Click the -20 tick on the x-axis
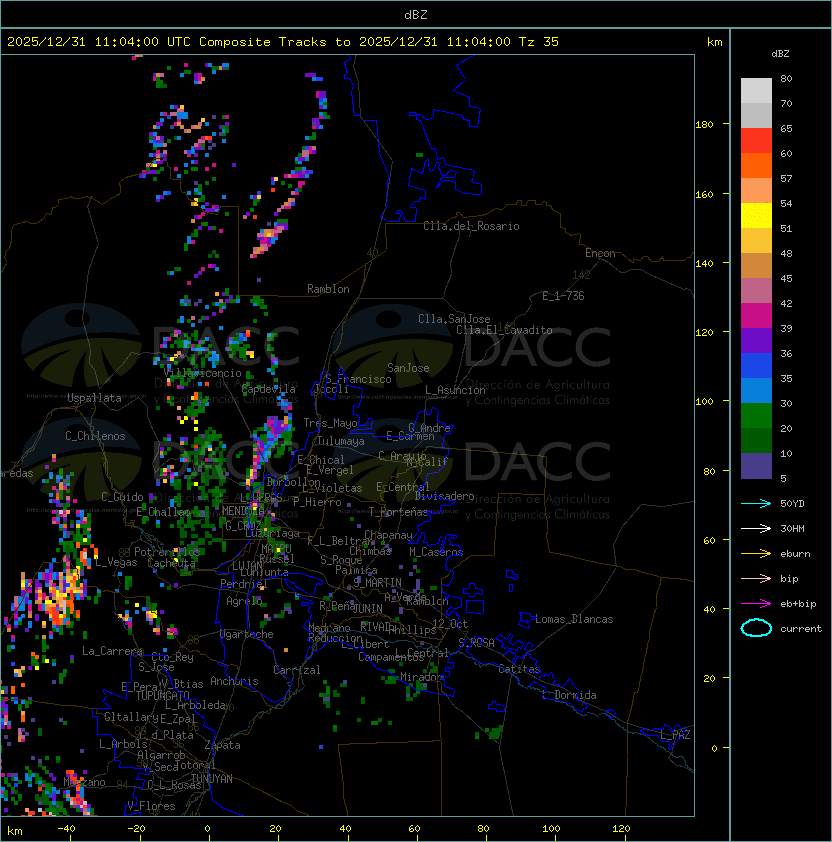 click(136, 829)
